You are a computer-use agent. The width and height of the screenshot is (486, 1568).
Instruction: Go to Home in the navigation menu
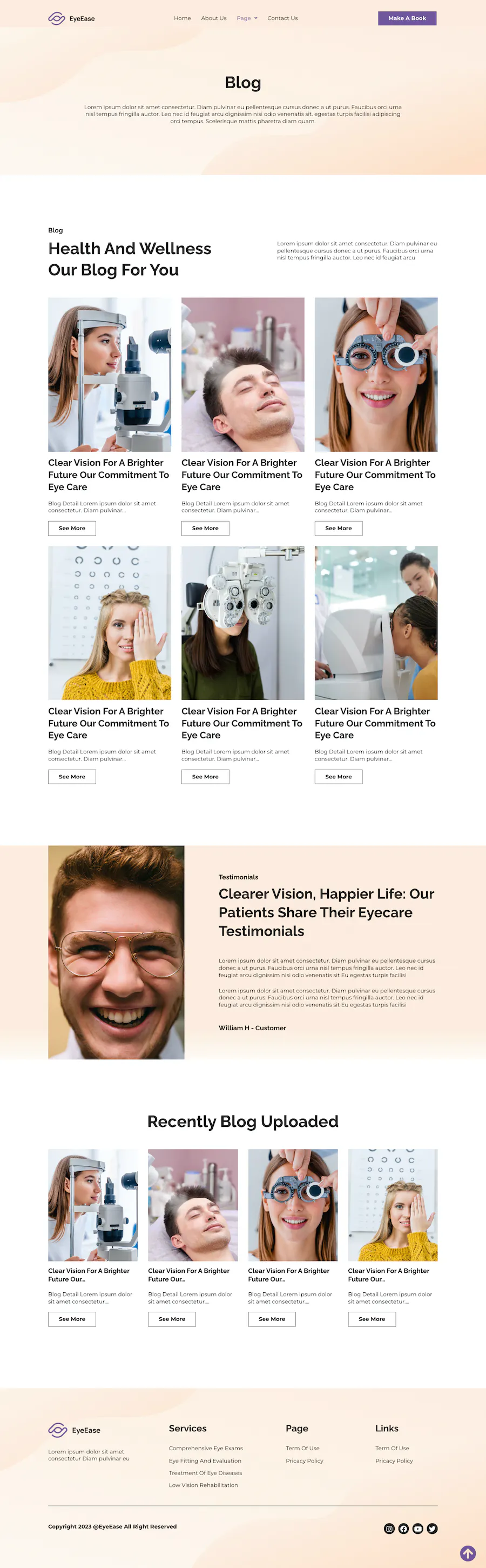point(183,18)
